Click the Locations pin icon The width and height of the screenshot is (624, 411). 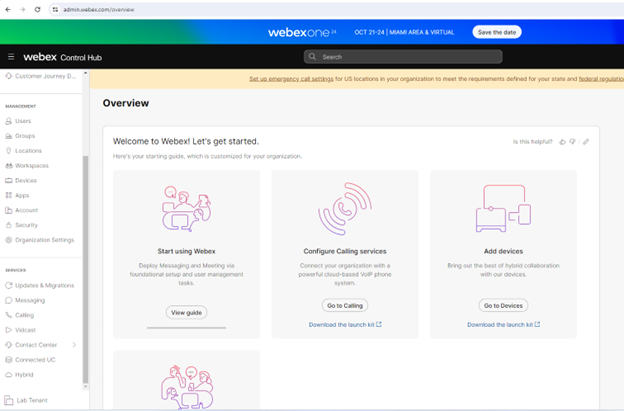8,151
